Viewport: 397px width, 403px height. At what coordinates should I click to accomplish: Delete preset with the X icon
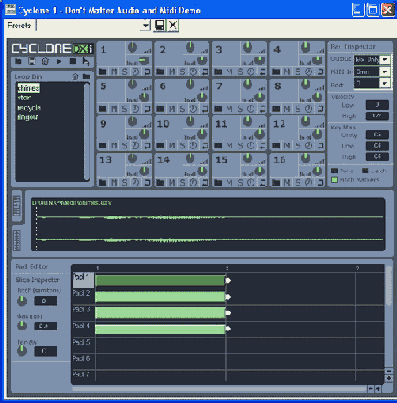click(x=173, y=25)
